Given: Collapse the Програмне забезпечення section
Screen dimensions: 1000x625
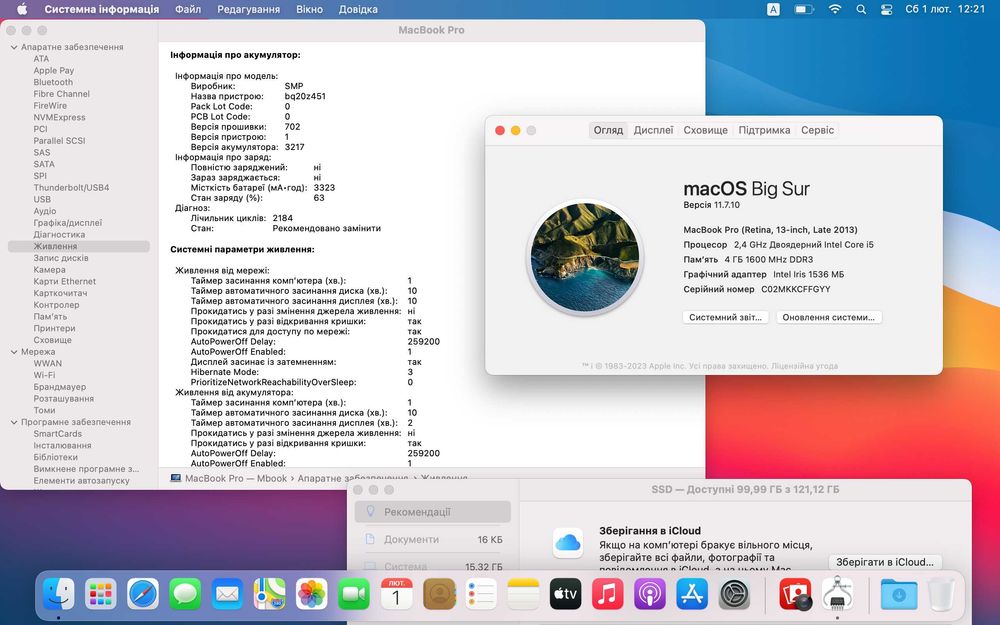Looking at the screenshot, I should pyautogui.click(x=14, y=422).
